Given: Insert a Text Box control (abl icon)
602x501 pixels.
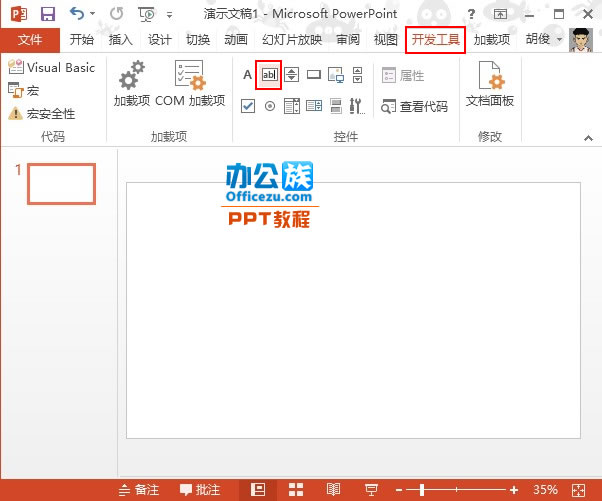Looking at the screenshot, I should click(x=269, y=75).
